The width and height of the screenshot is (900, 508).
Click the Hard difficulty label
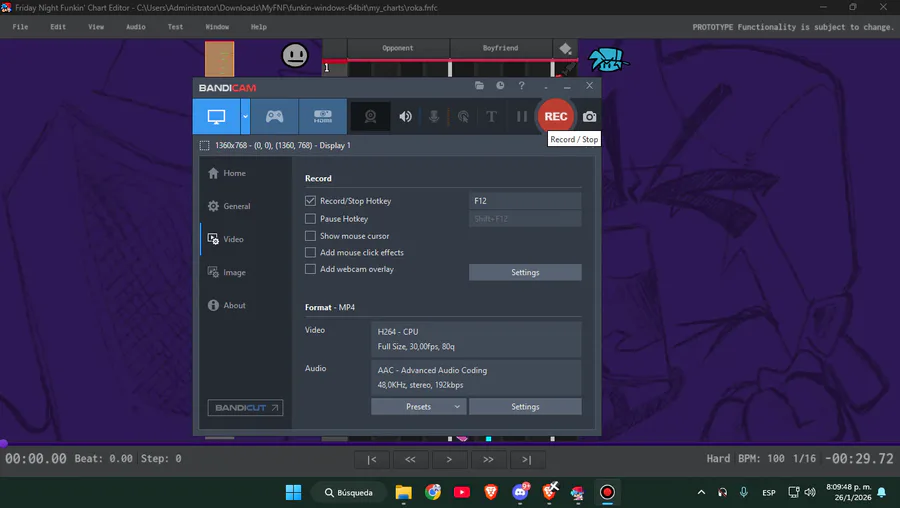pyautogui.click(x=718, y=459)
